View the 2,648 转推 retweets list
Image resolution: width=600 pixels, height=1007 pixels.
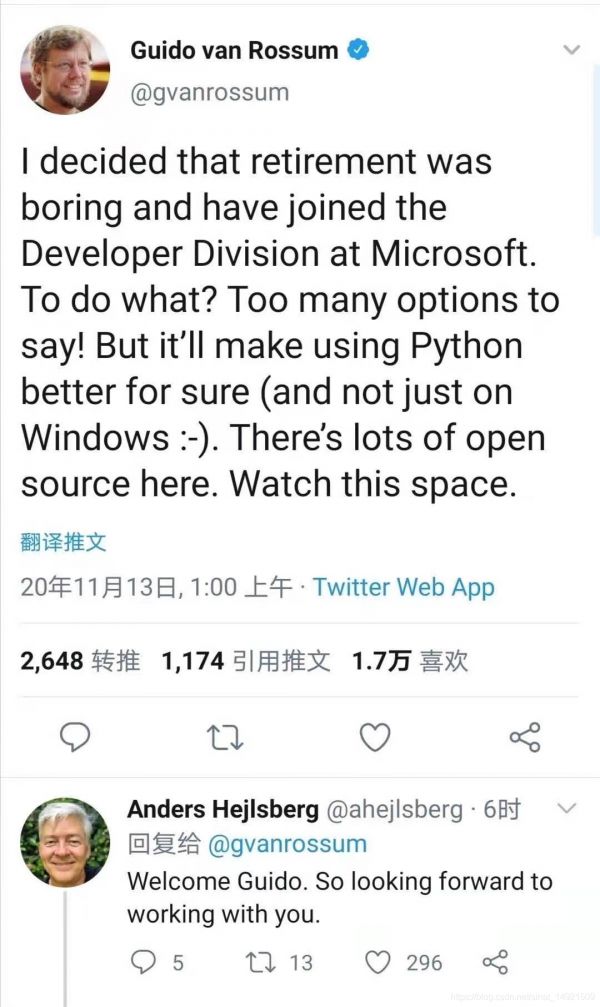80,660
